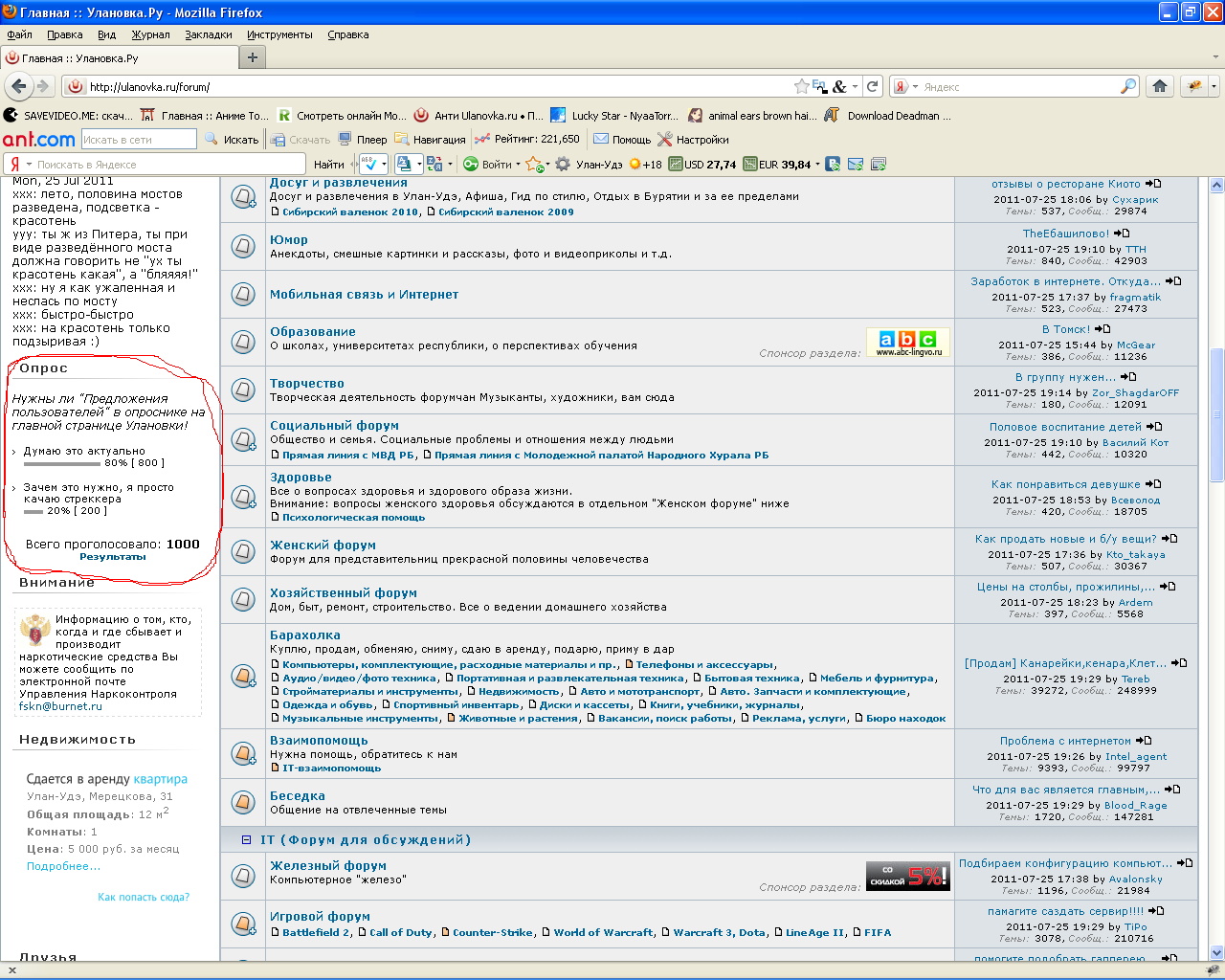Screen dimensions: 1225x980
Task: Expand the Войти dropdown in Yandex bar
Action: [x=518, y=165]
